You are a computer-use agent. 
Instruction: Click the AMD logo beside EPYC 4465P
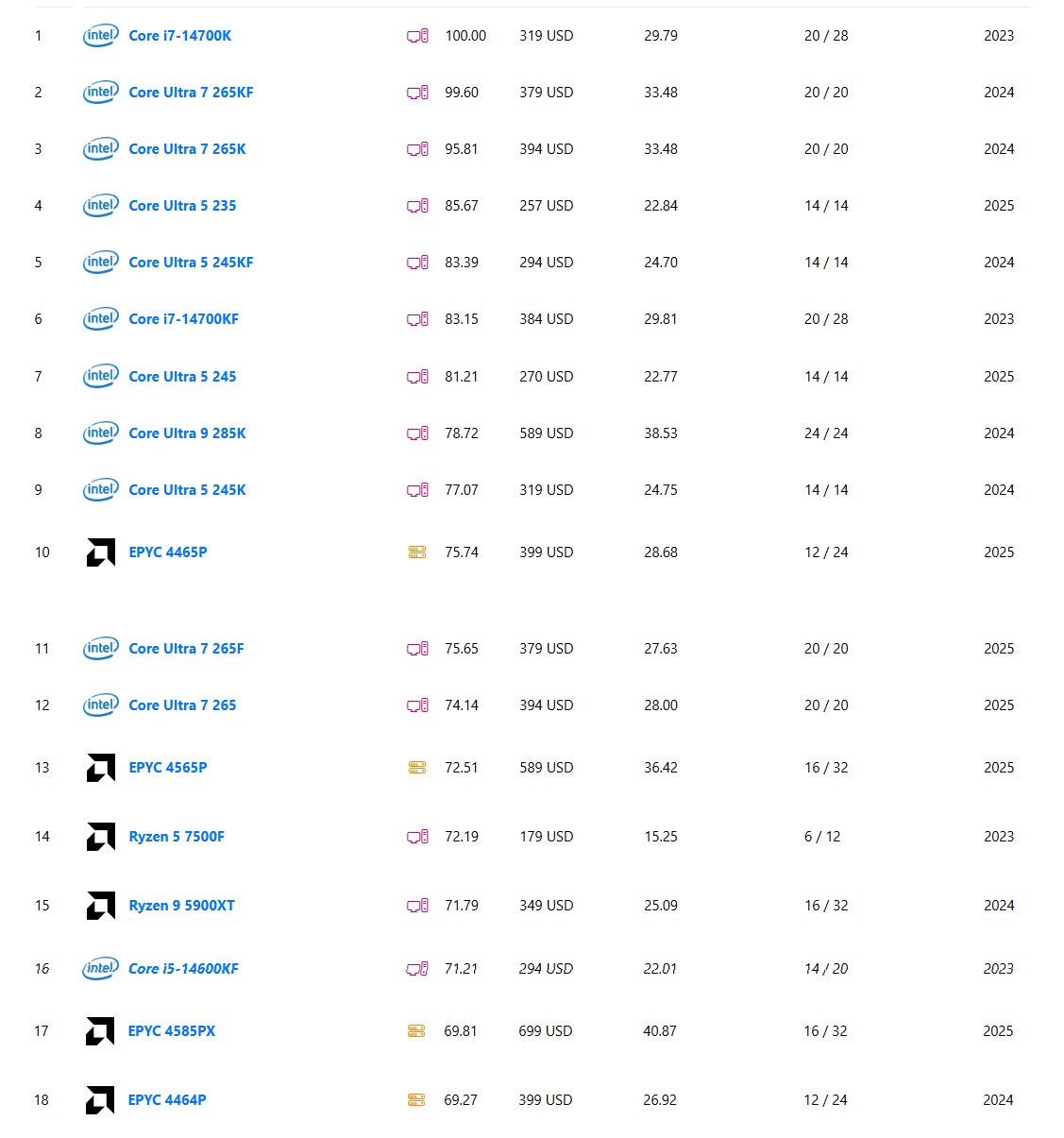coord(101,552)
